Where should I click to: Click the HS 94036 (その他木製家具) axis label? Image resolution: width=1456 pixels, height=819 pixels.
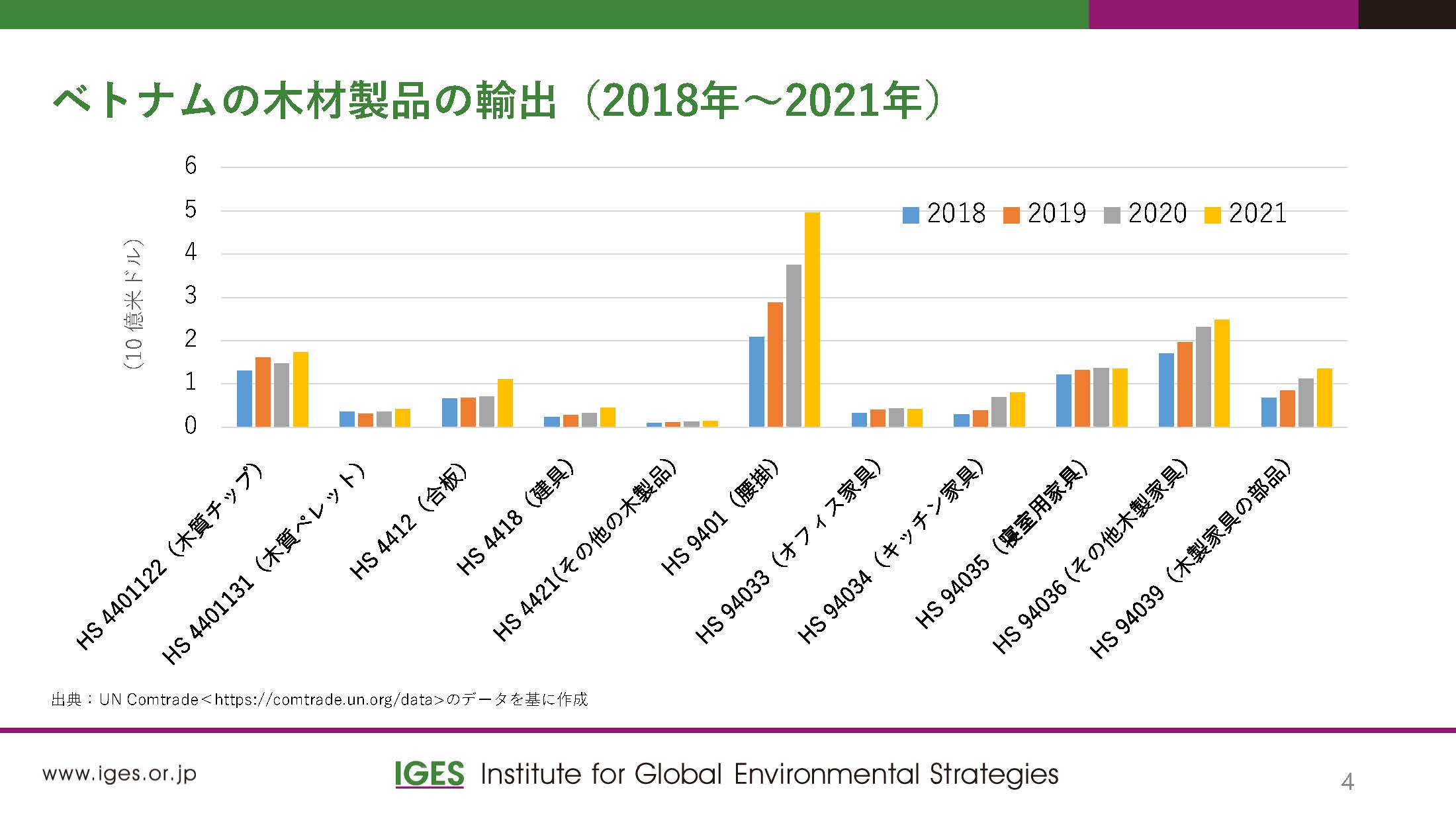(x=1091, y=556)
